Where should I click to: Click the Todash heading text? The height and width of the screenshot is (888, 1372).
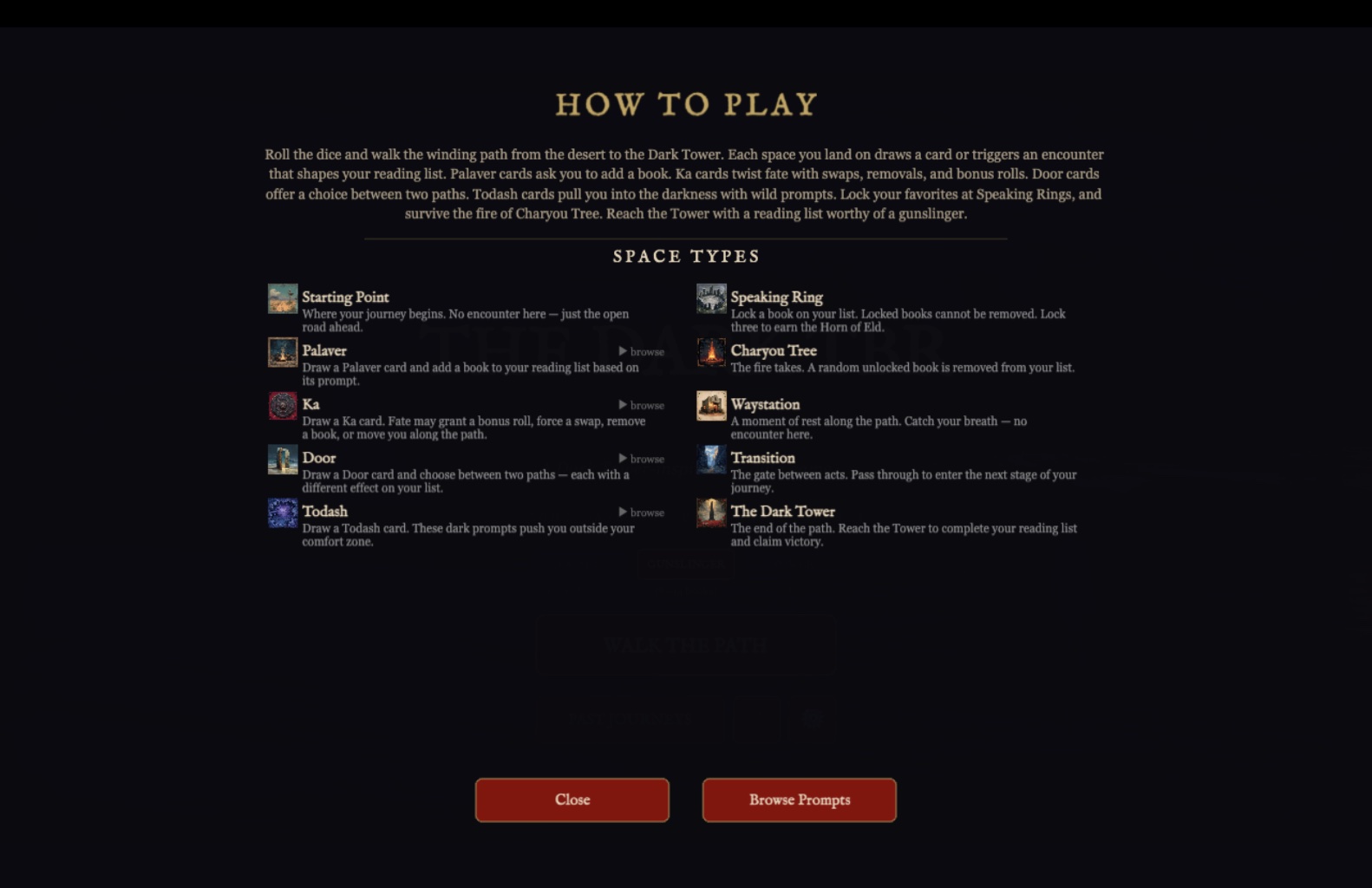(324, 512)
